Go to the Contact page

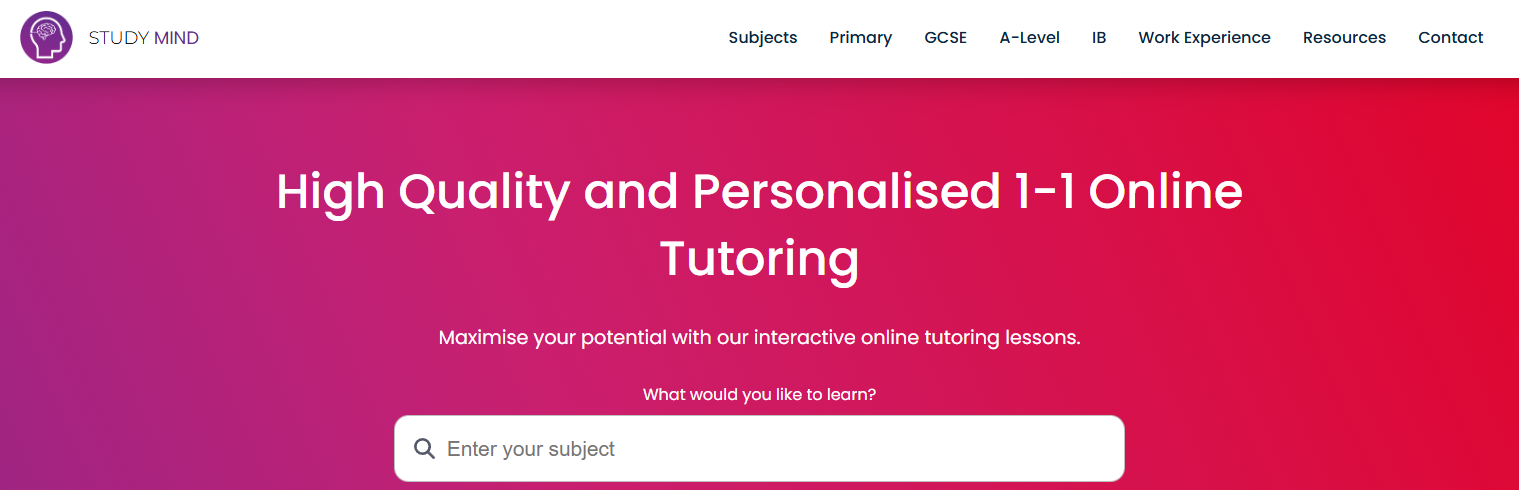pyautogui.click(x=1451, y=38)
